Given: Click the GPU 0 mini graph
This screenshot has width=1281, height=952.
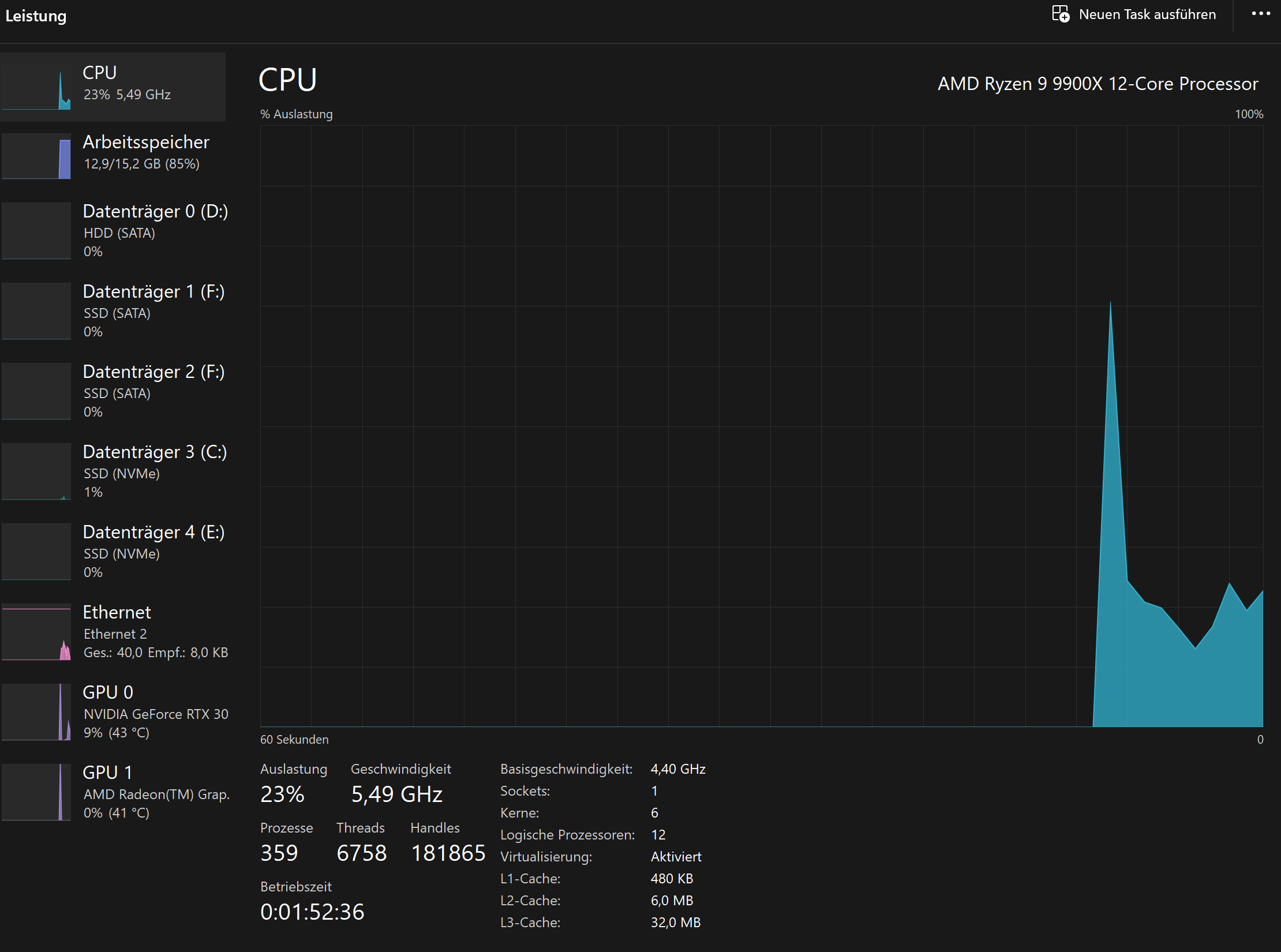Looking at the screenshot, I should click(x=36, y=712).
